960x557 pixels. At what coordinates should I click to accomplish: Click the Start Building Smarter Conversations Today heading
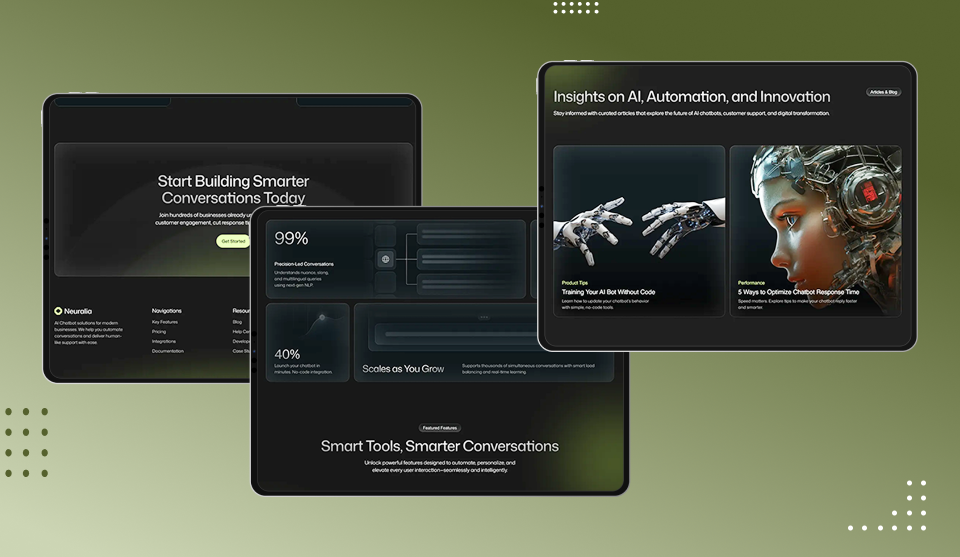pos(233,189)
